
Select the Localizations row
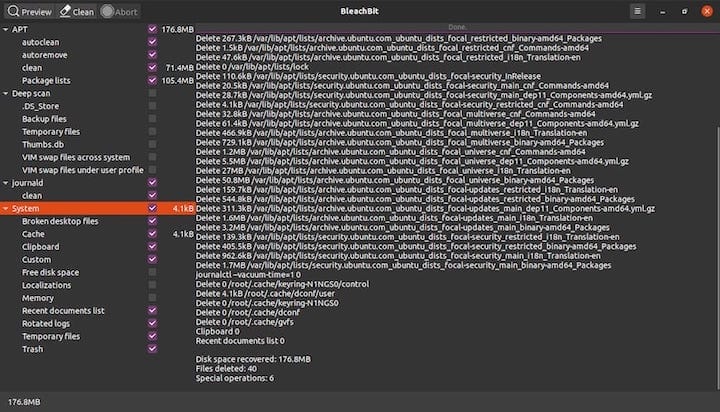point(97,285)
